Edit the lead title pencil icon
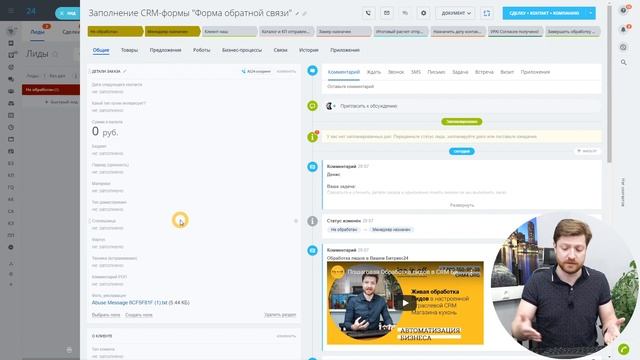This screenshot has width=640, height=360. point(298,14)
